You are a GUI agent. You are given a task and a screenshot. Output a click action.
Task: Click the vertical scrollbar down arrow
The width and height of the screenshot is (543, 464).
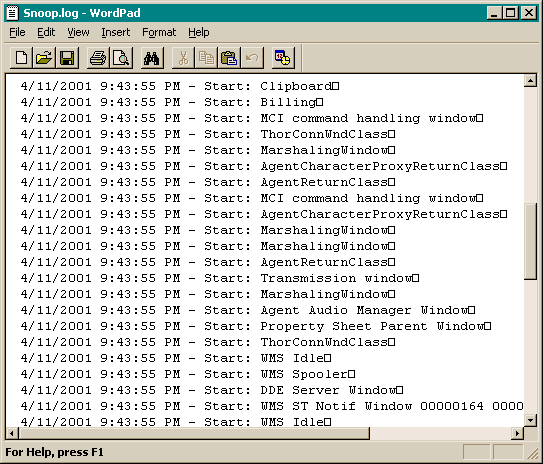click(x=530, y=420)
